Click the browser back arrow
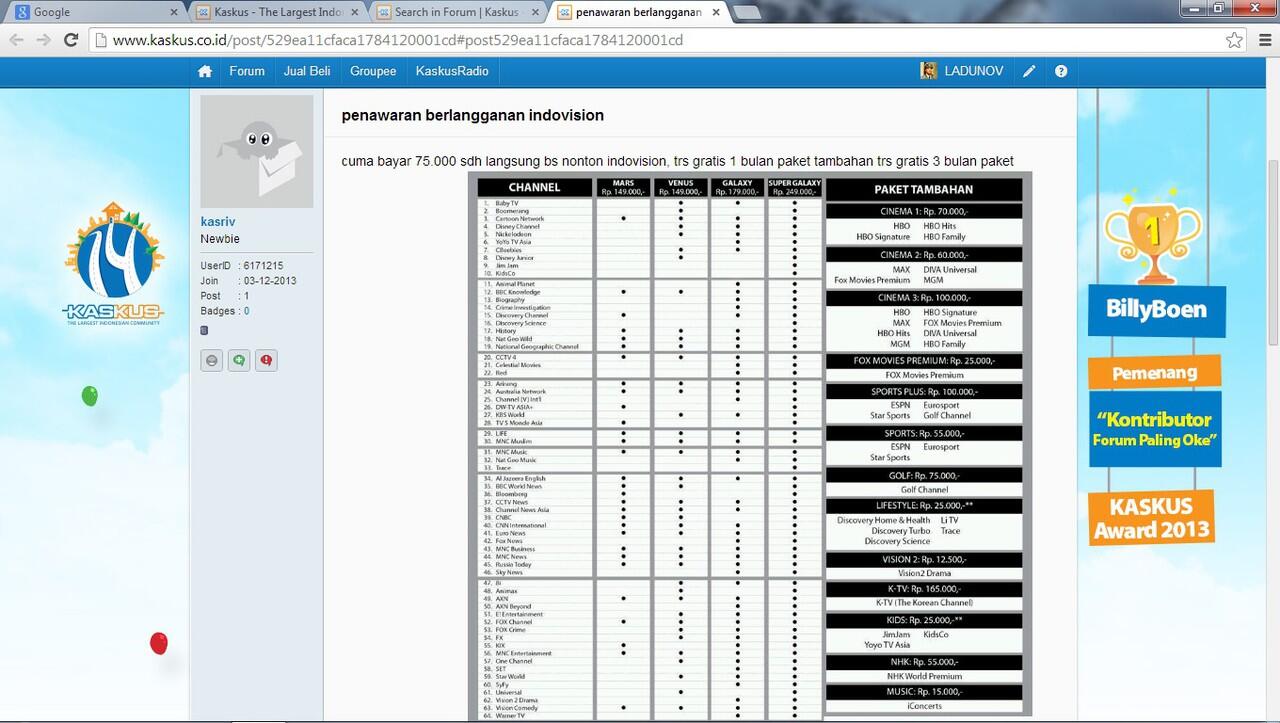Viewport: 1280px width, 723px height. [16, 40]
